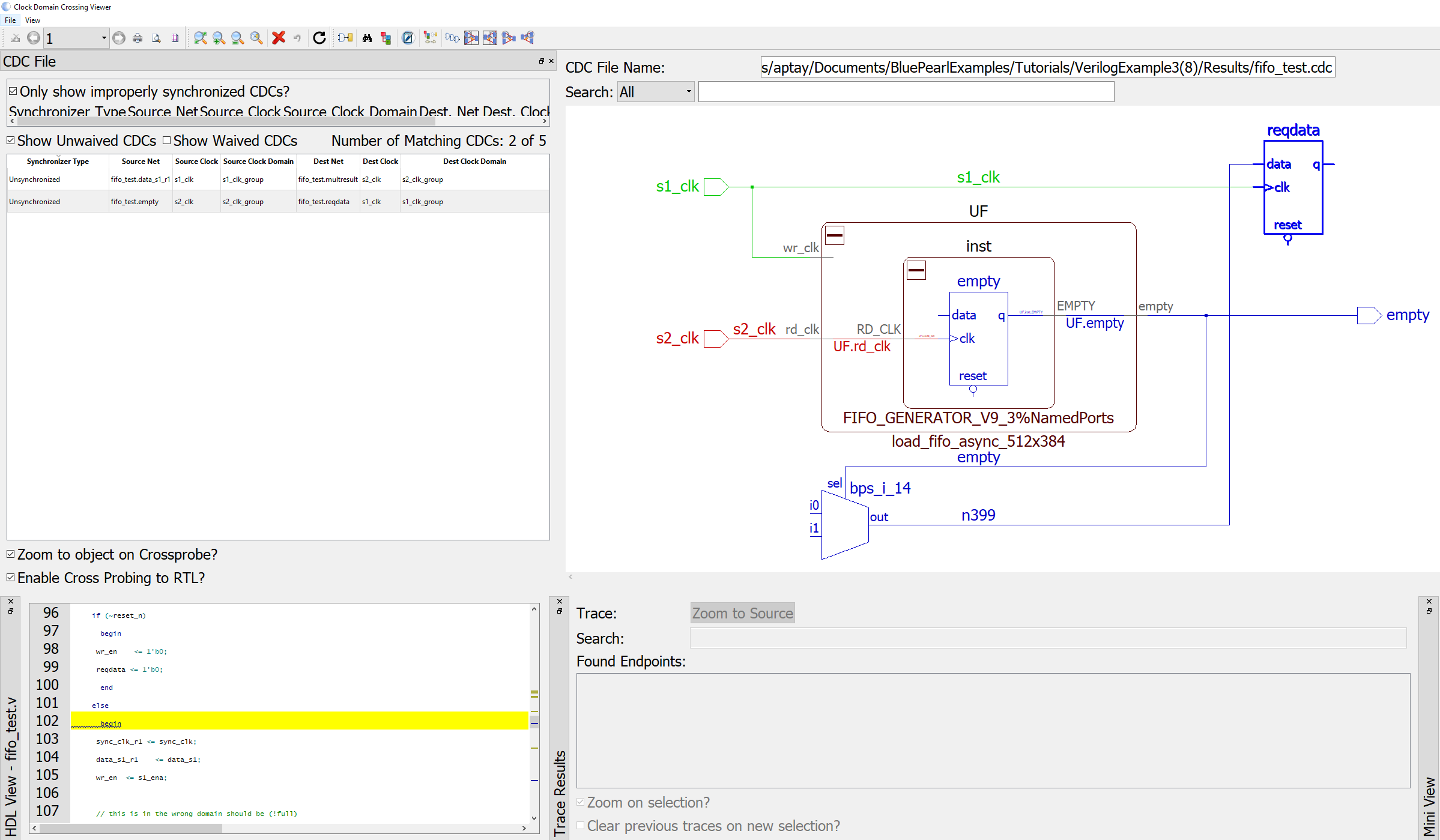Select the zoom fit tool in toolbar
The image size is (1440, 840).
[201, 37]
